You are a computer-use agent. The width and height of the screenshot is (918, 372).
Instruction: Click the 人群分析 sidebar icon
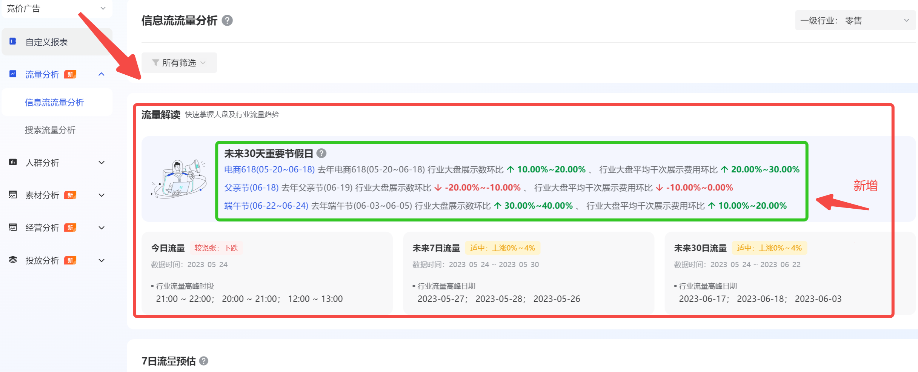[12, 162]
